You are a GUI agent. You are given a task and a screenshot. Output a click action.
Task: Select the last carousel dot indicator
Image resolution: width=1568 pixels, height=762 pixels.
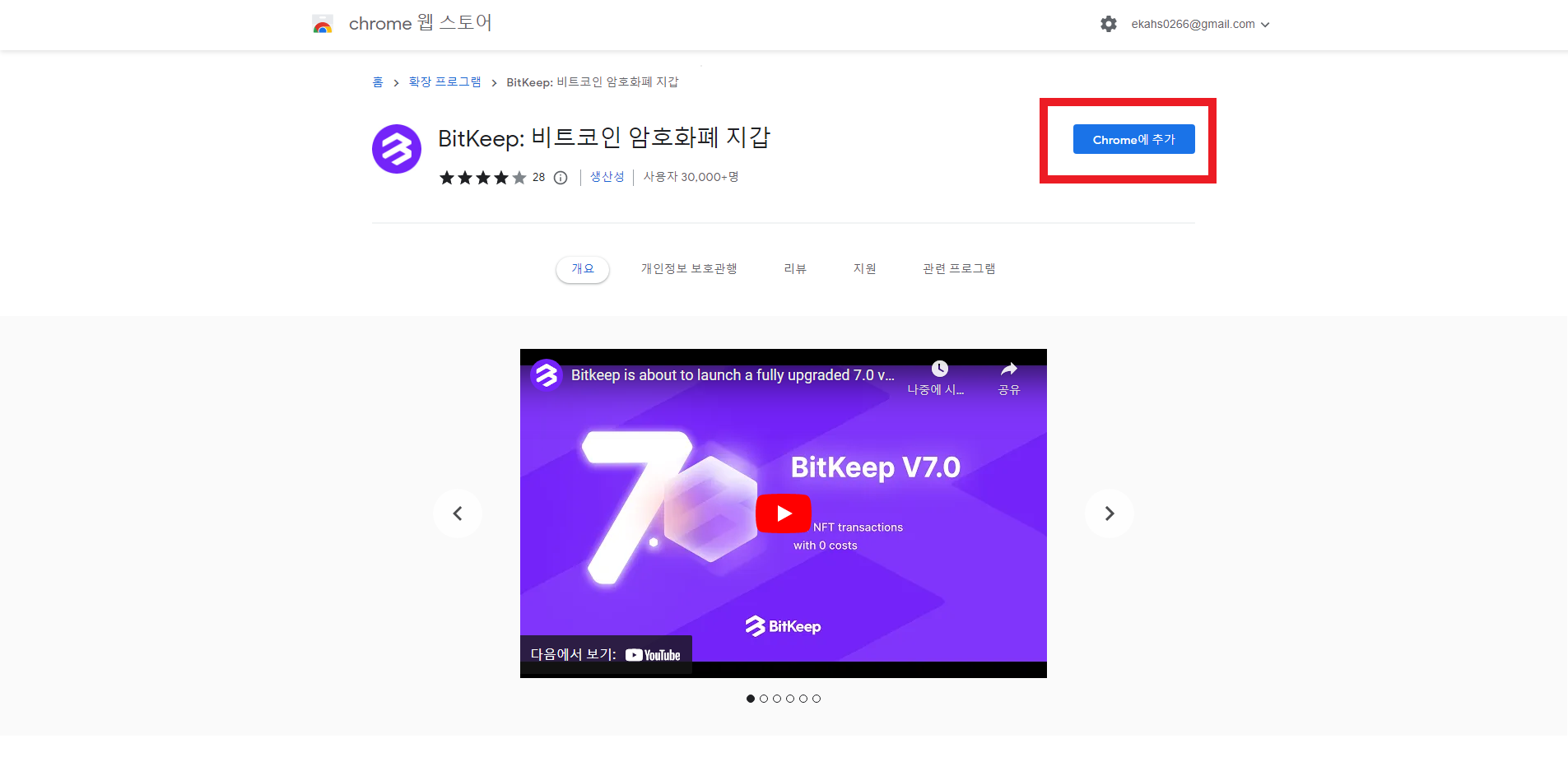817,699
